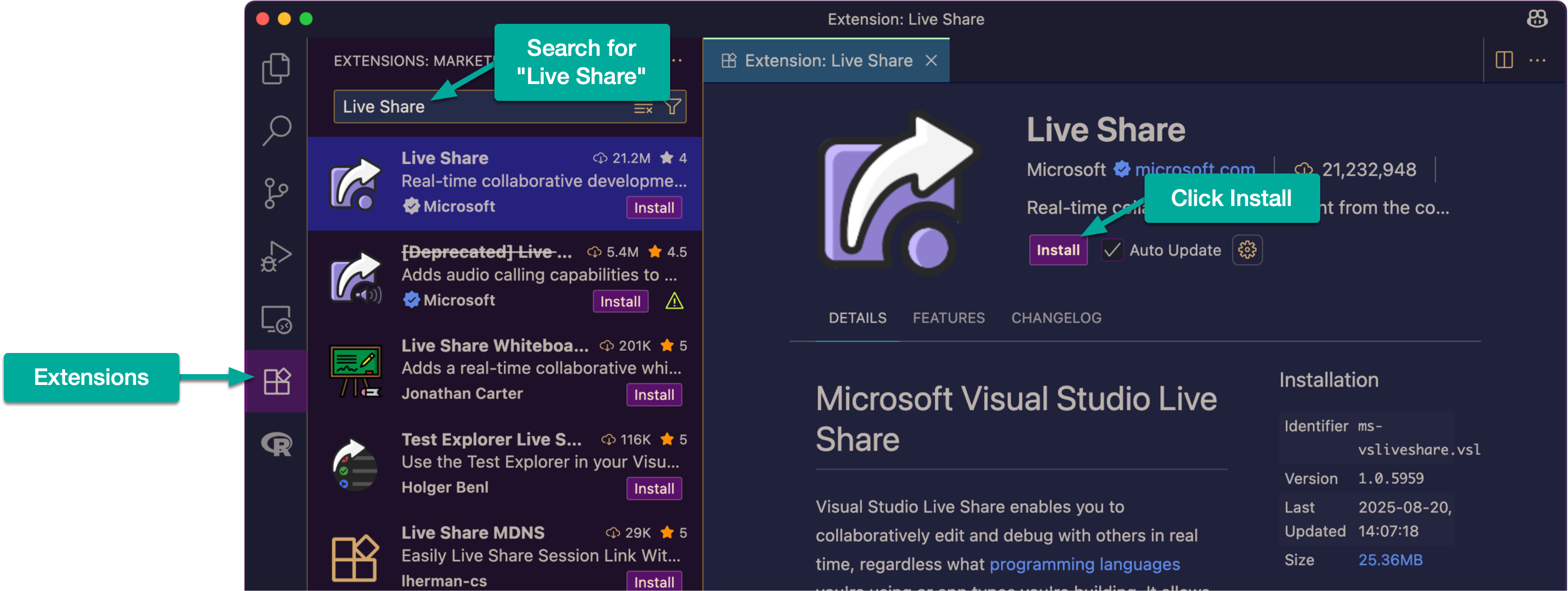Open the Explorer view in activity bar
The image size is (1568, 591).
[x=276, y=68]
